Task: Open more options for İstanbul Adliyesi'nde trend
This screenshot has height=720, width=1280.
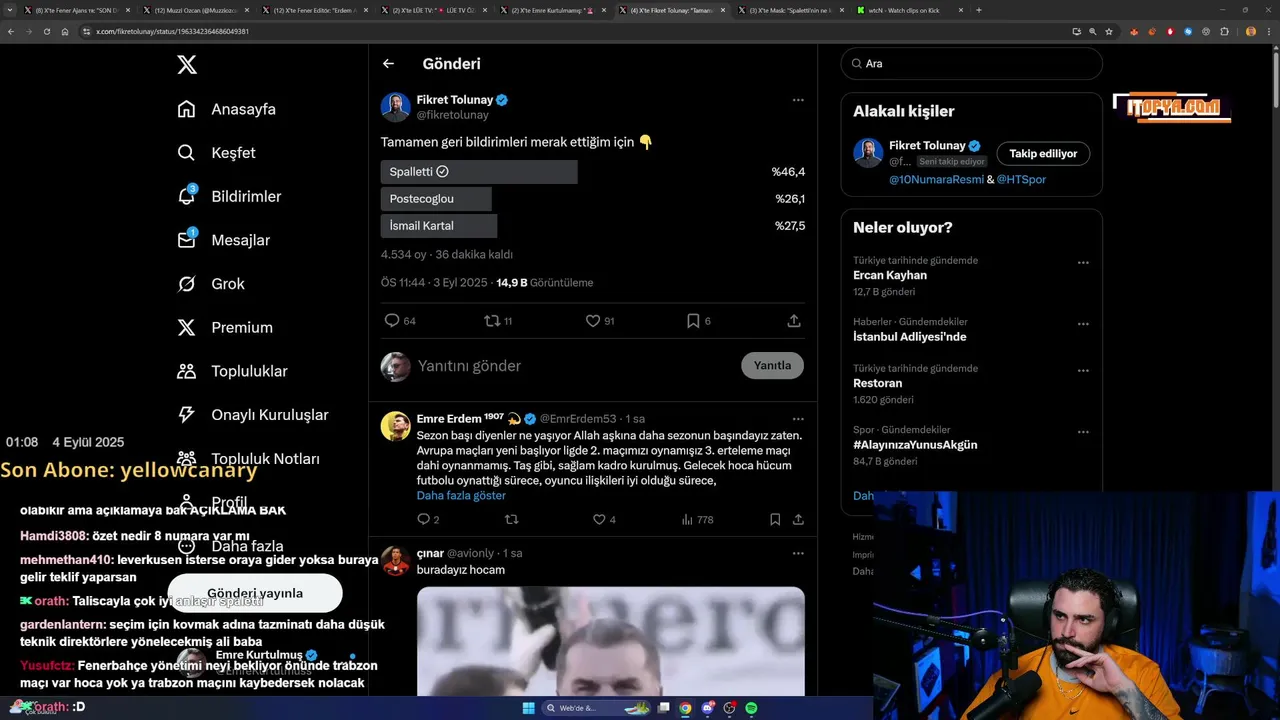Action: pyautogui.click(x=1083, y=324)
